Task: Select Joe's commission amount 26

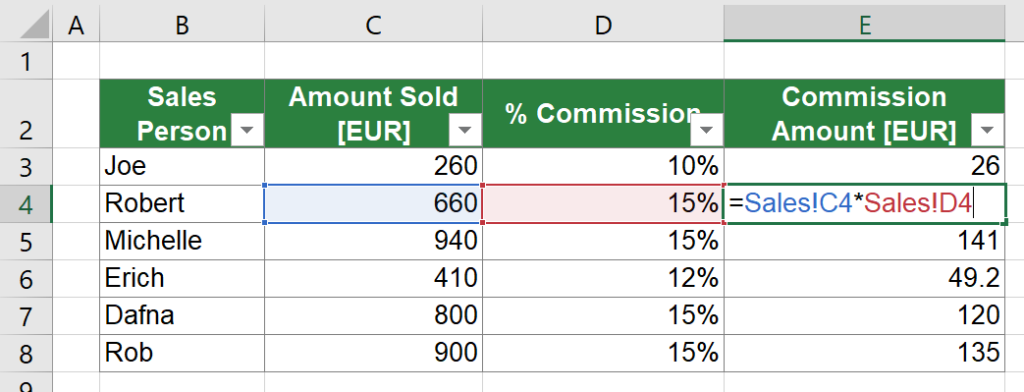Action: [865, 167]
